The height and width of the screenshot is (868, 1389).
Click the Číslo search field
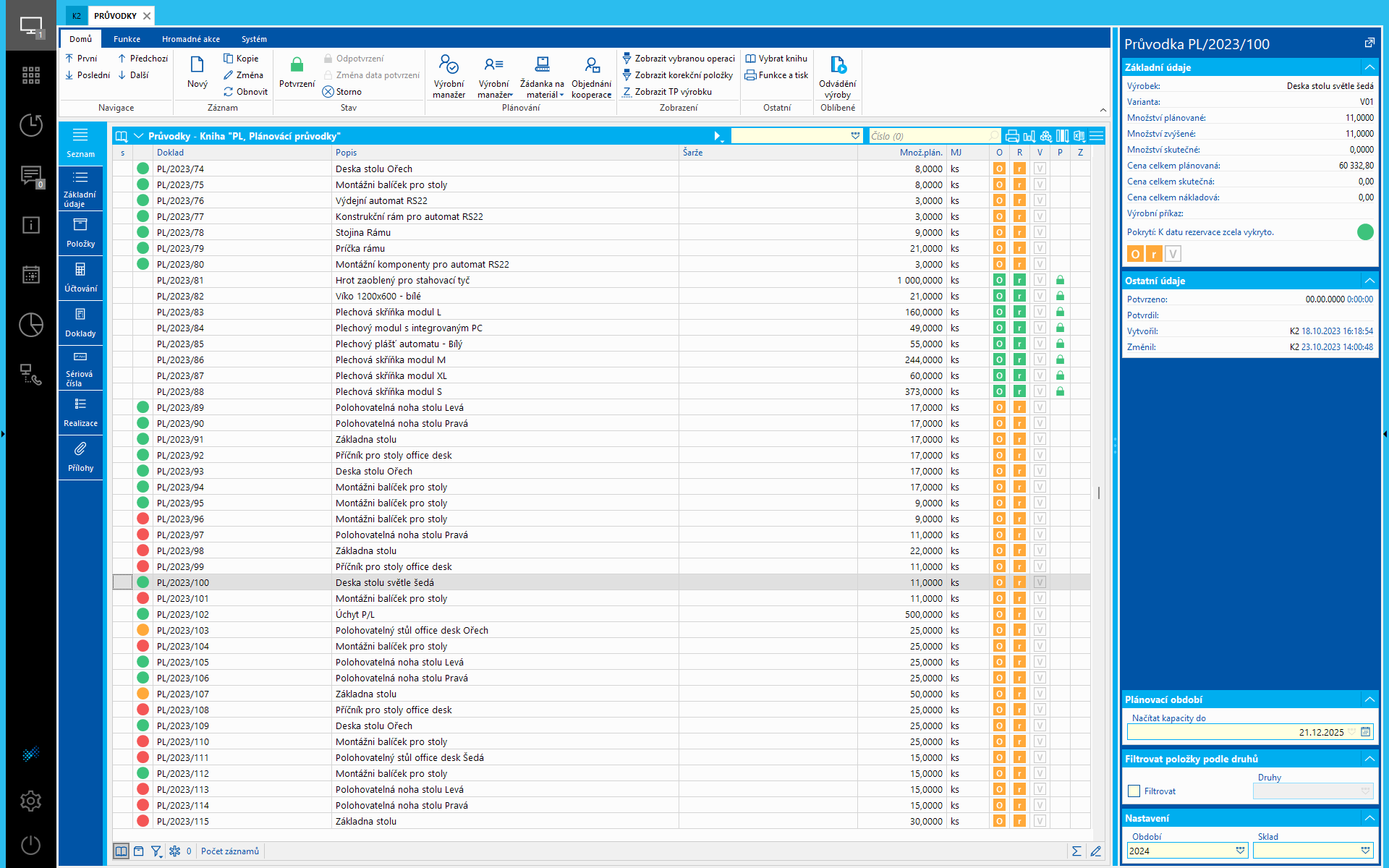click(x=929, y=136)
